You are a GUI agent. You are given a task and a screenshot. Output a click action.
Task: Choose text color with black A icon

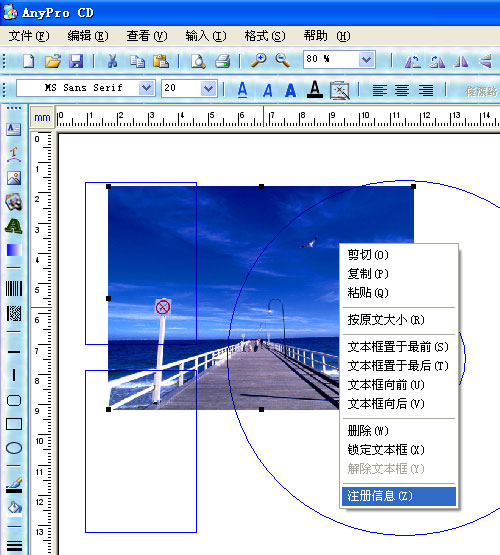coord(315,90)
